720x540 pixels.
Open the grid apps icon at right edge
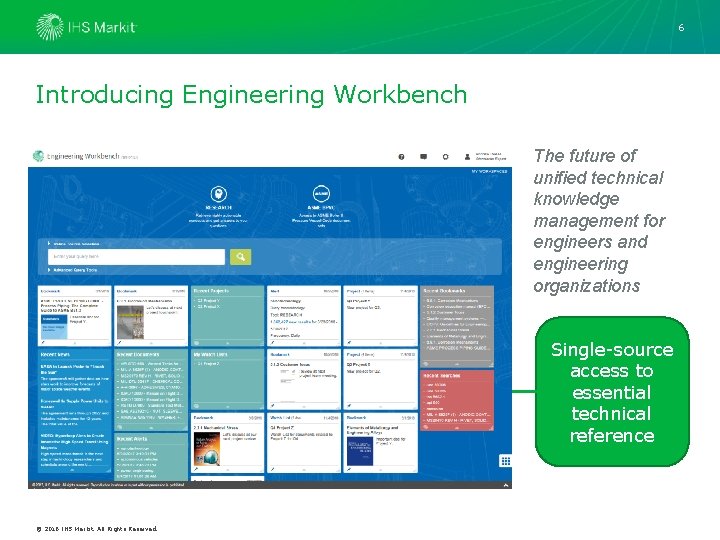(x=506, y=461)
